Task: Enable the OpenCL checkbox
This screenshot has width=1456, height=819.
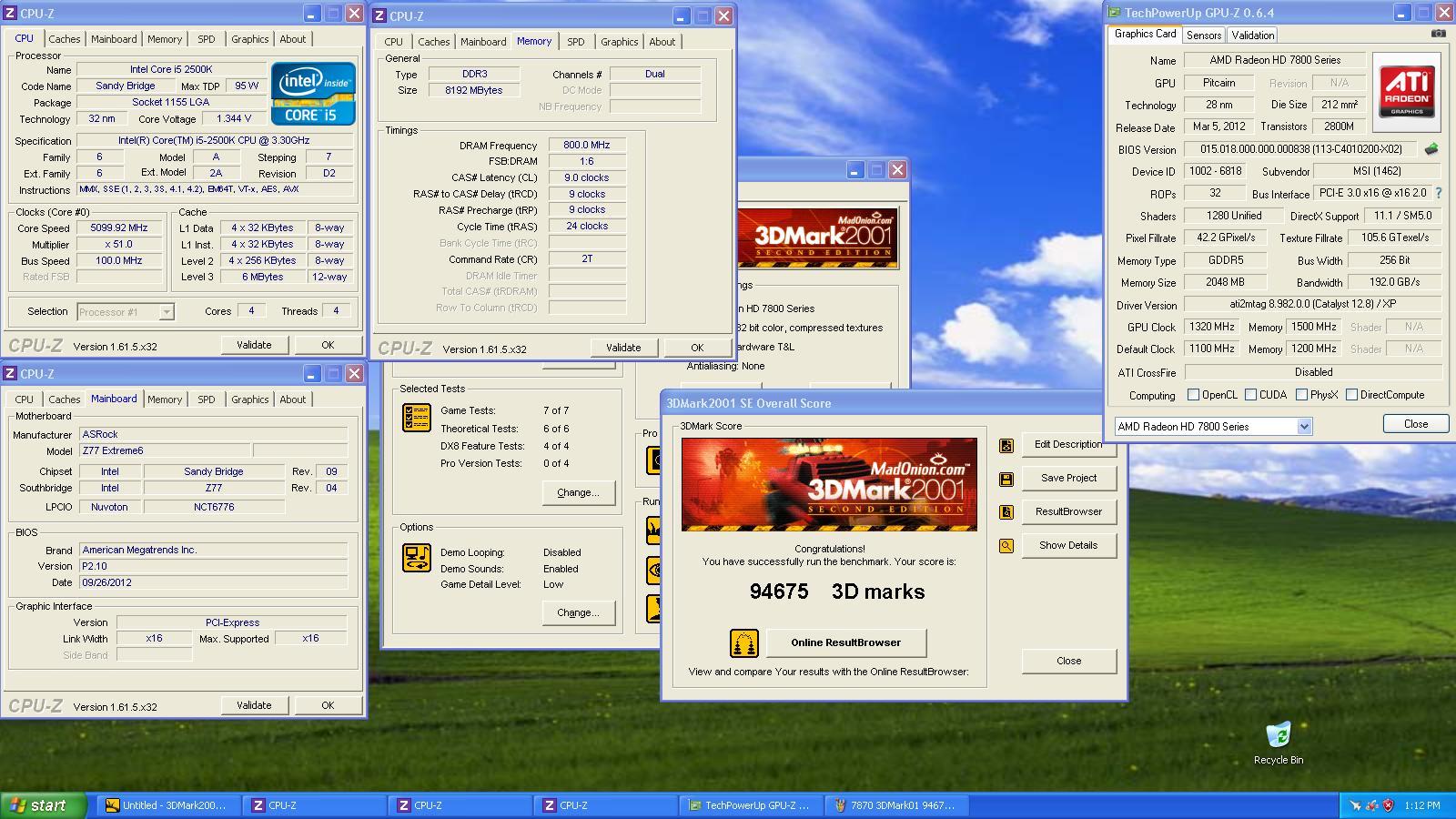Action: point(1193,395)
